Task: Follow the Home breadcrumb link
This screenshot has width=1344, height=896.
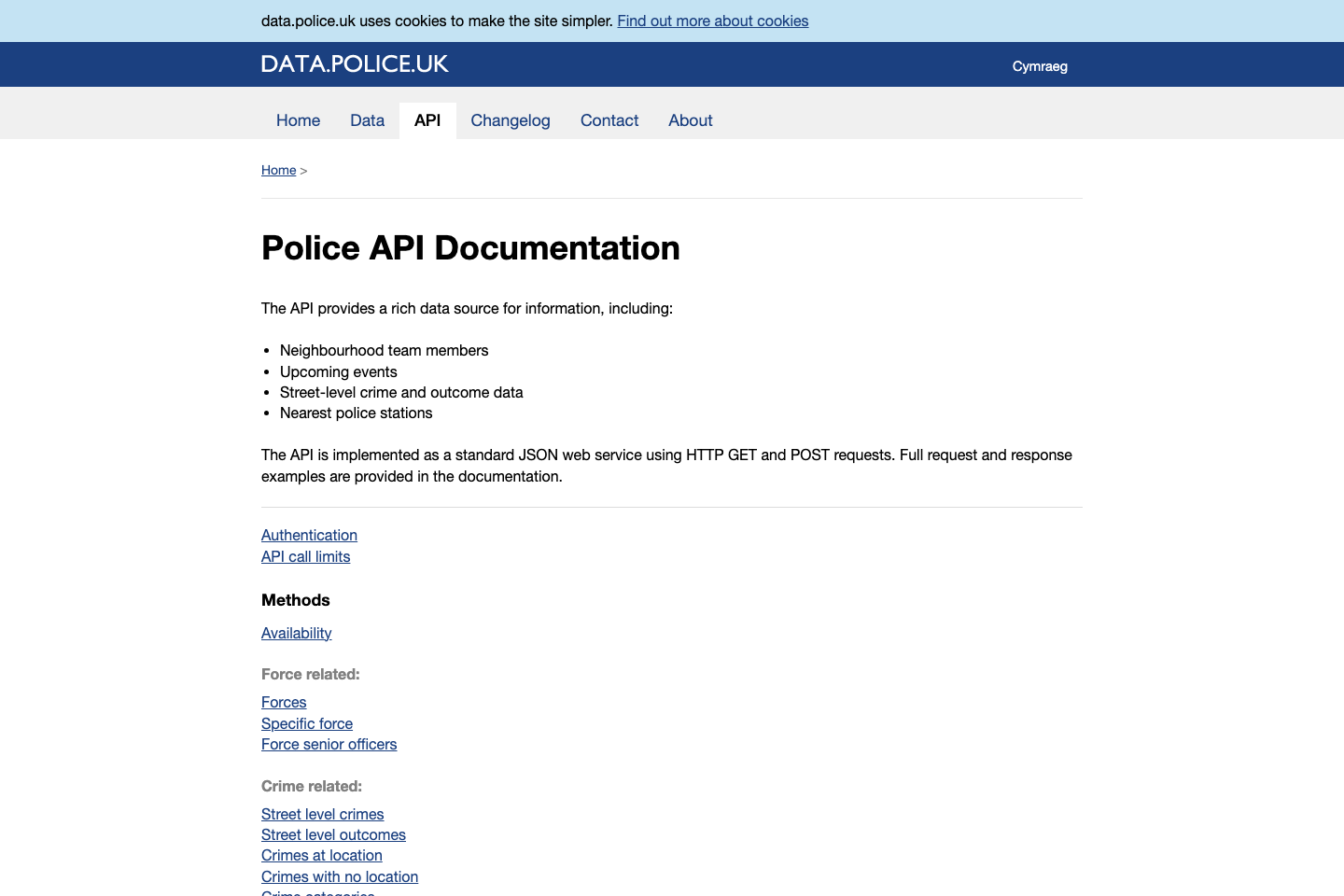Action: tap(278, 170)
